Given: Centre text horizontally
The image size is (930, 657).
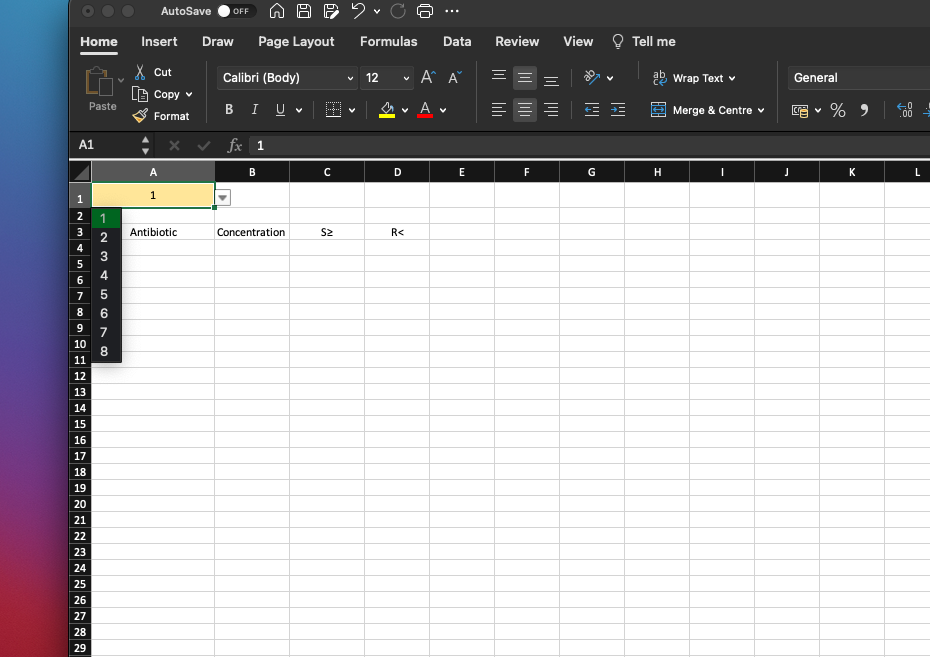Looking at the screenshot, I should click(x=525, y=110).
